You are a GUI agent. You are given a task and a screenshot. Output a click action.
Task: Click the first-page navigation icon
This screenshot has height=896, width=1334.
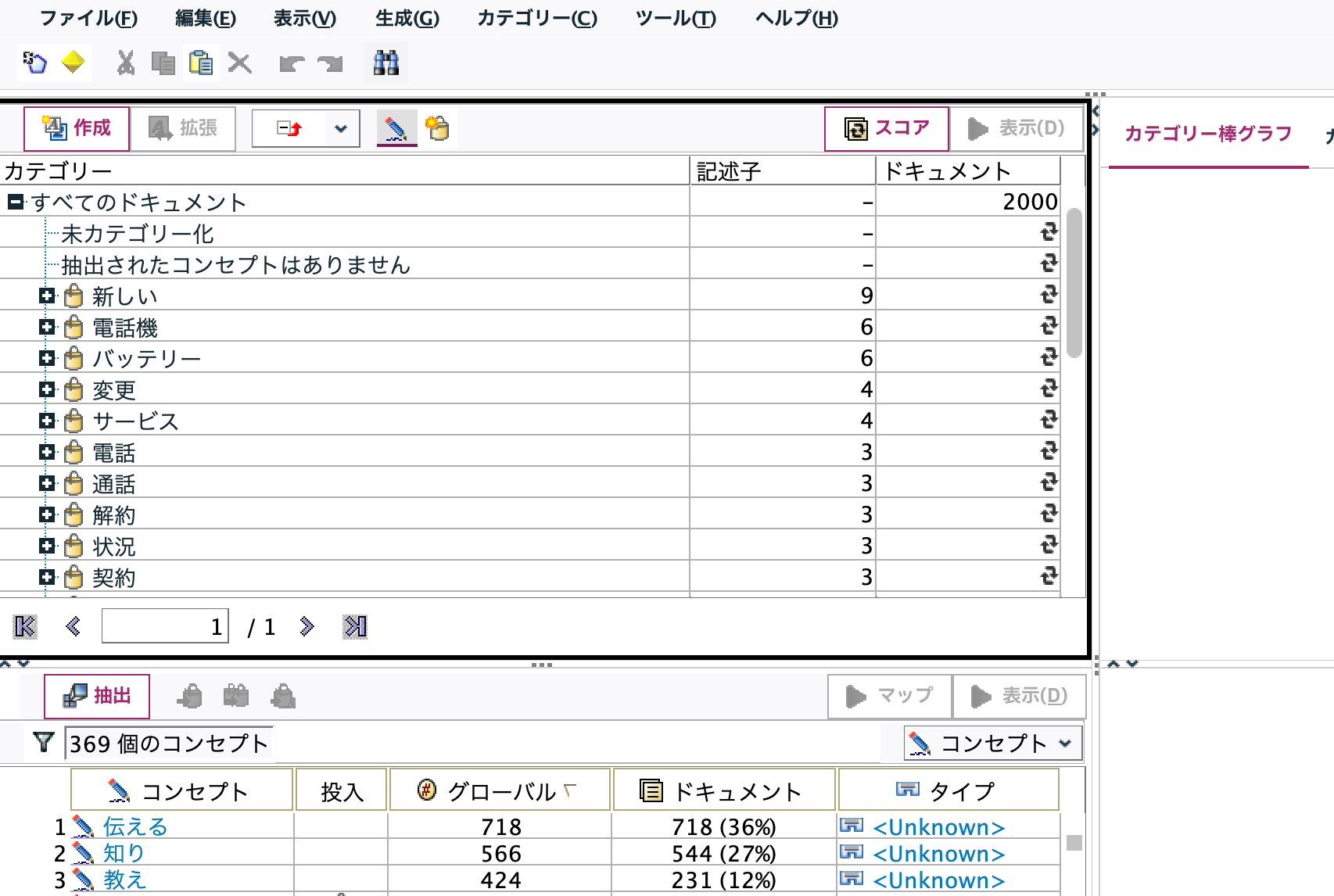coord(24,625)
